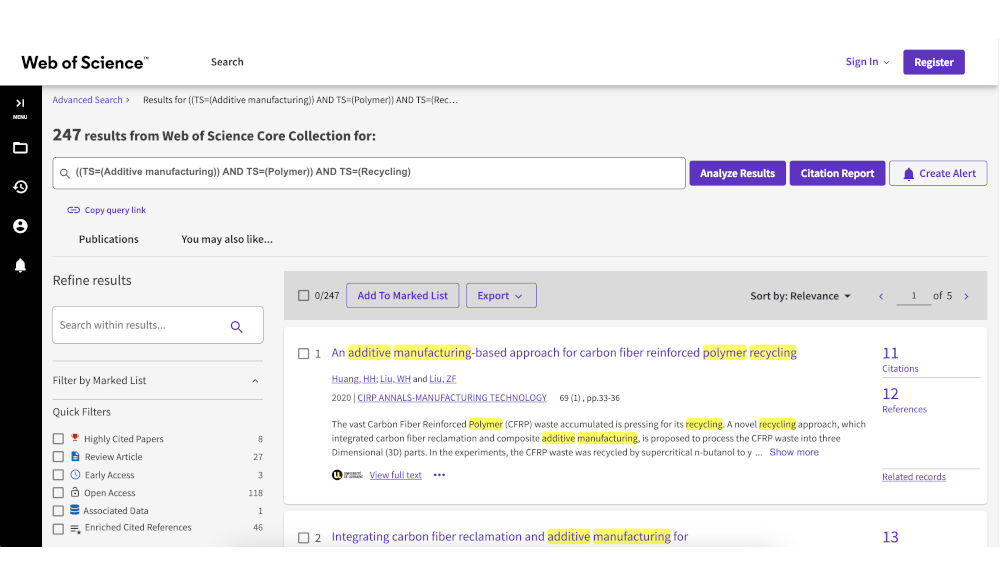
Task: Click the Citation Report button
Action: pos(837,174)
